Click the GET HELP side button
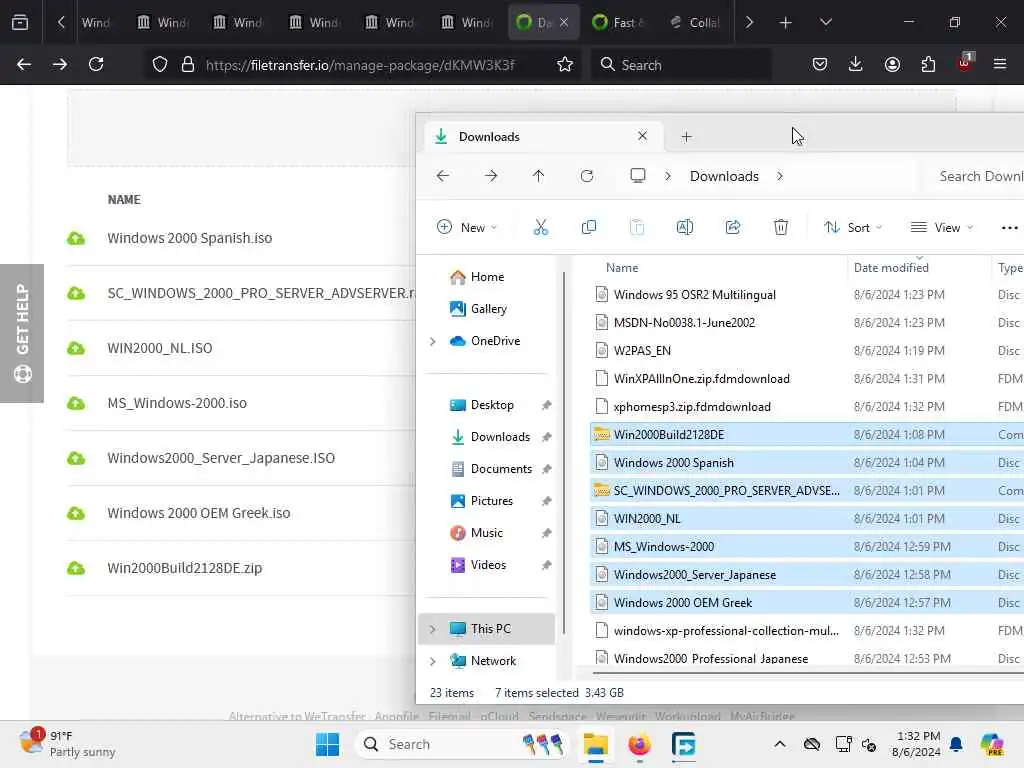The image size is (1024, 768). click(x=22, y=333)
